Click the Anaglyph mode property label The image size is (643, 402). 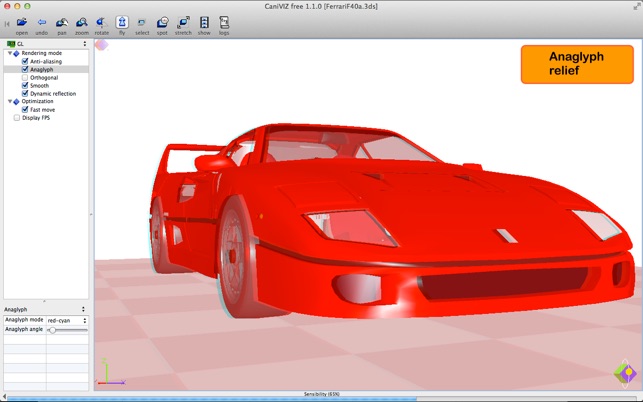(x=24, y=320)
